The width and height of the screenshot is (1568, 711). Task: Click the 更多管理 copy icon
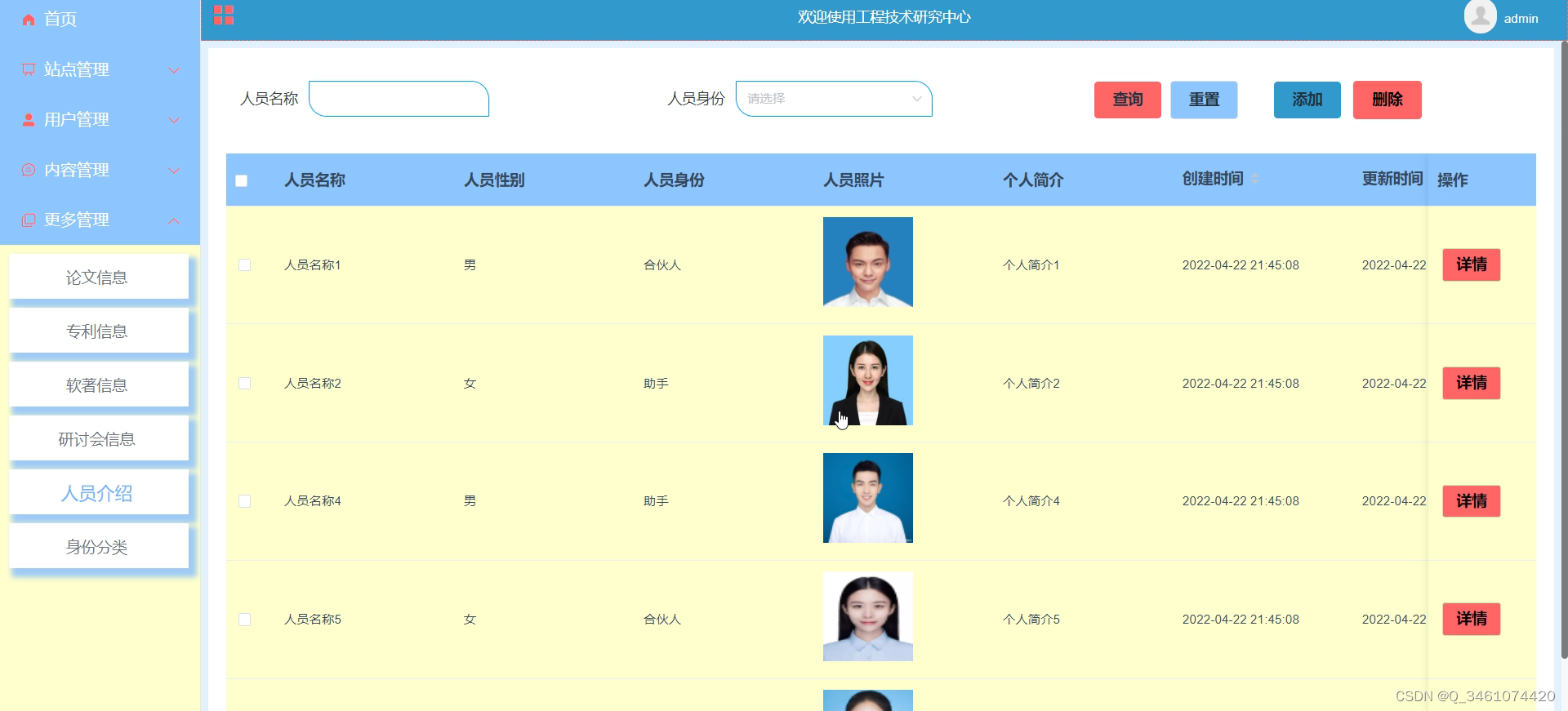[x=29, y=220]
